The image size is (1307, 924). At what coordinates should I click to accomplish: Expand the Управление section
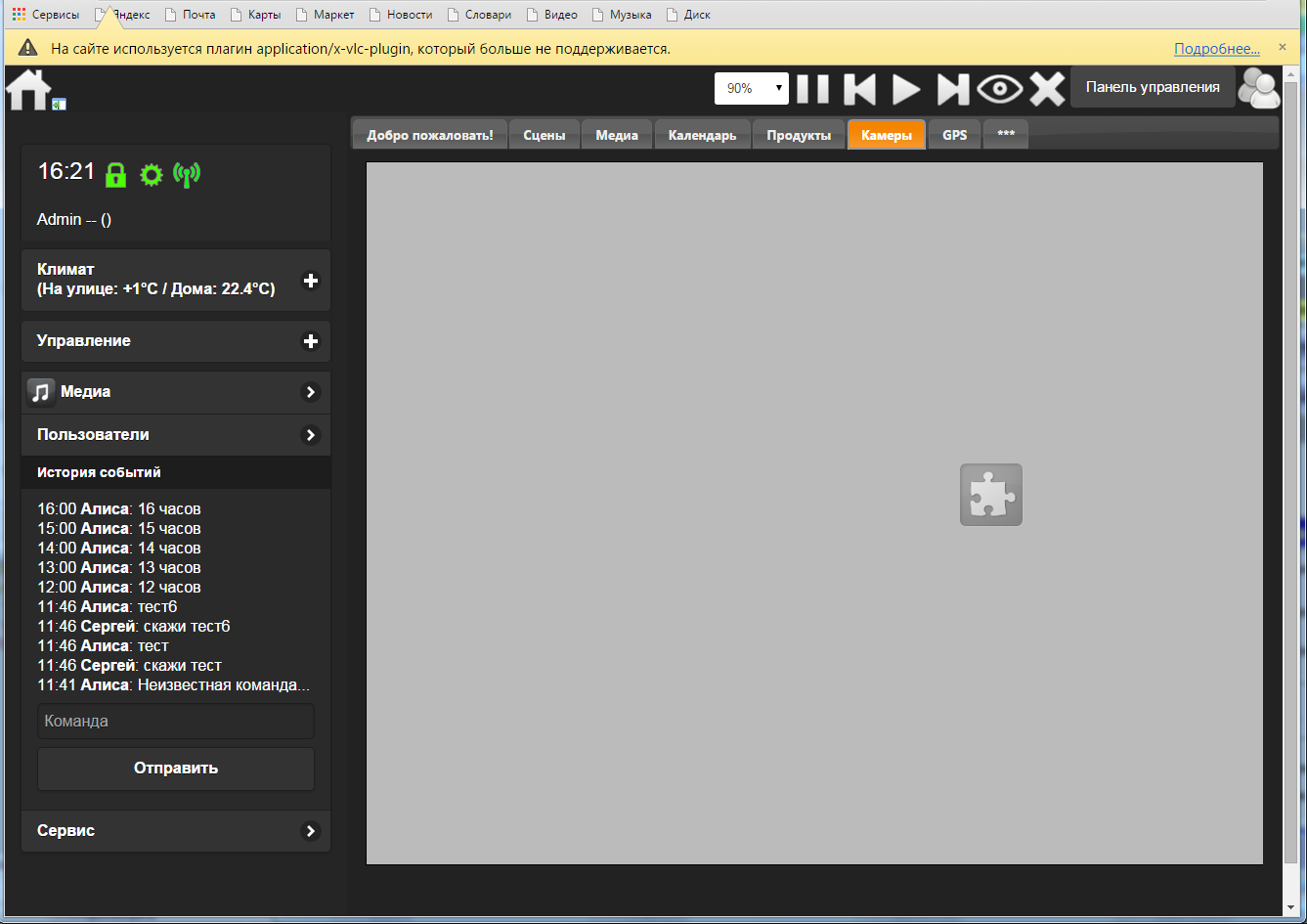tap(311, 341)
